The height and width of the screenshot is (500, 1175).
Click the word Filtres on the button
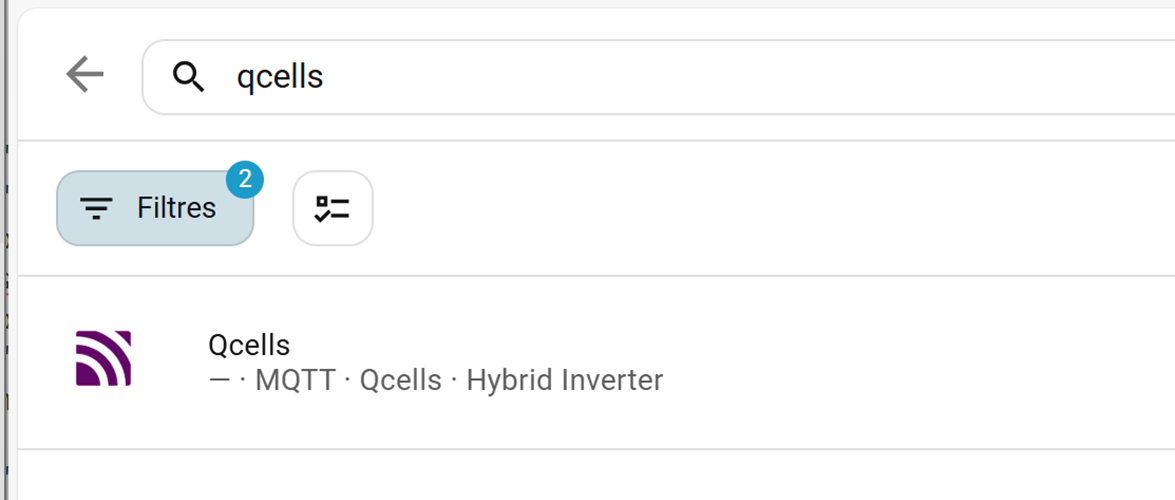coord(176,208)
